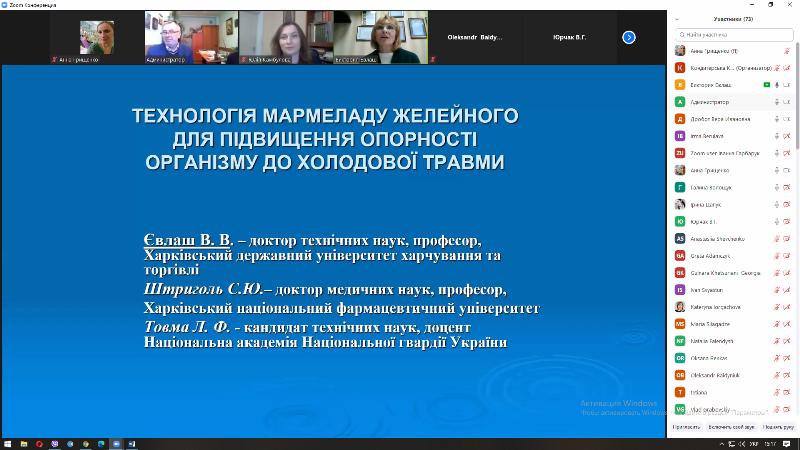Click the unmute myself button at panel bottom

pyautogui.click(x=731, y=427)
